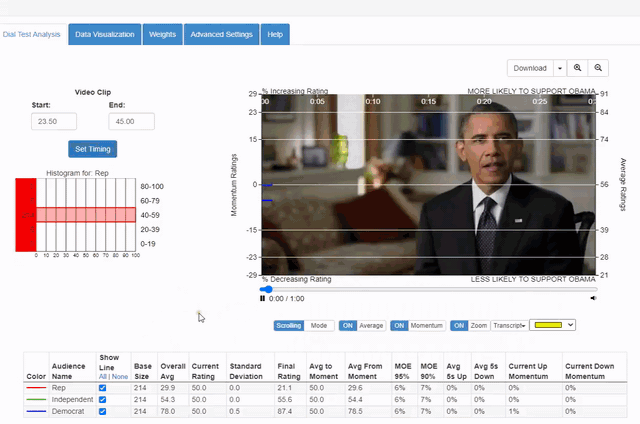Viewport: 640px width, 424px height.
Task: Pause the video with the pause icon
Action: tap(262, 298)
